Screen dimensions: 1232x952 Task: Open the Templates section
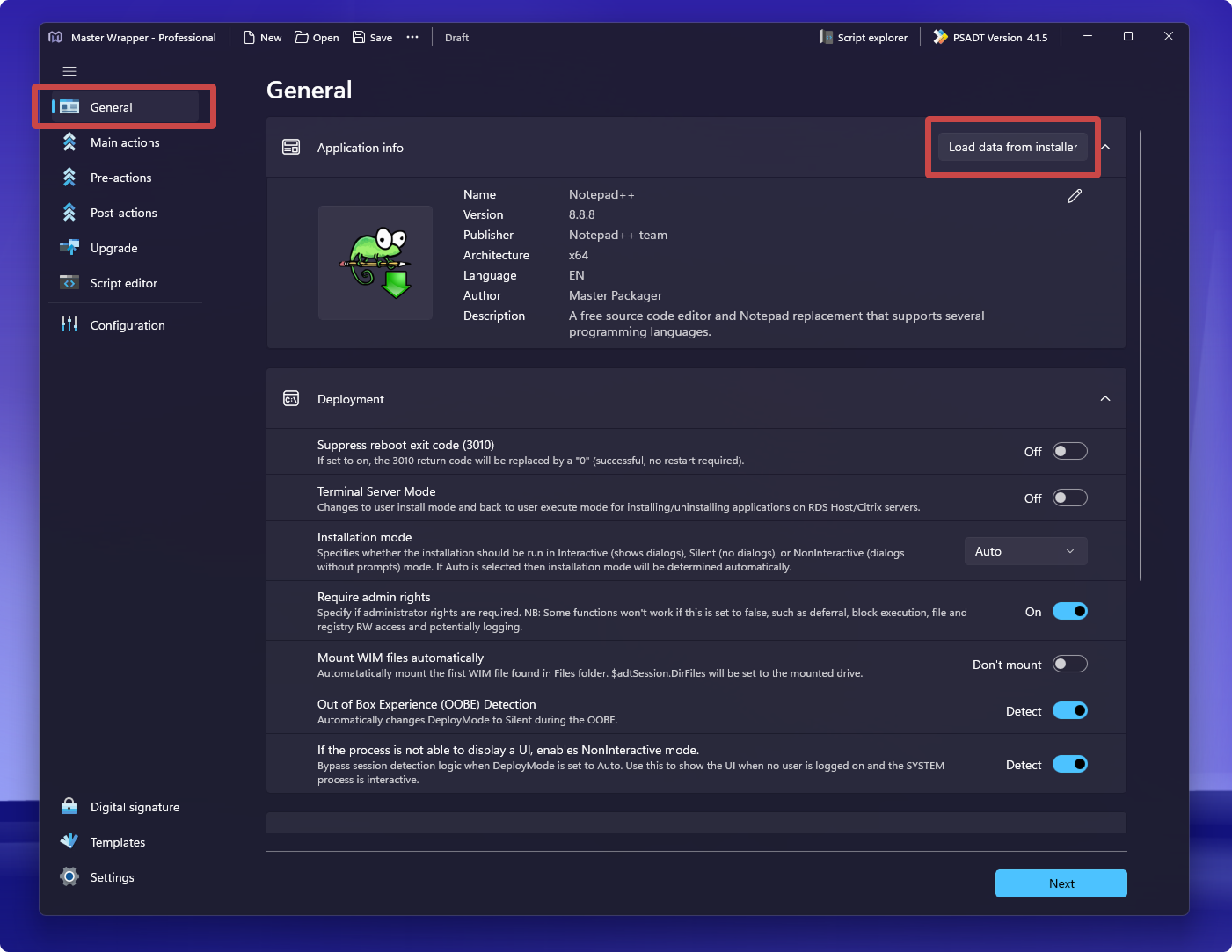click(117, 842)
